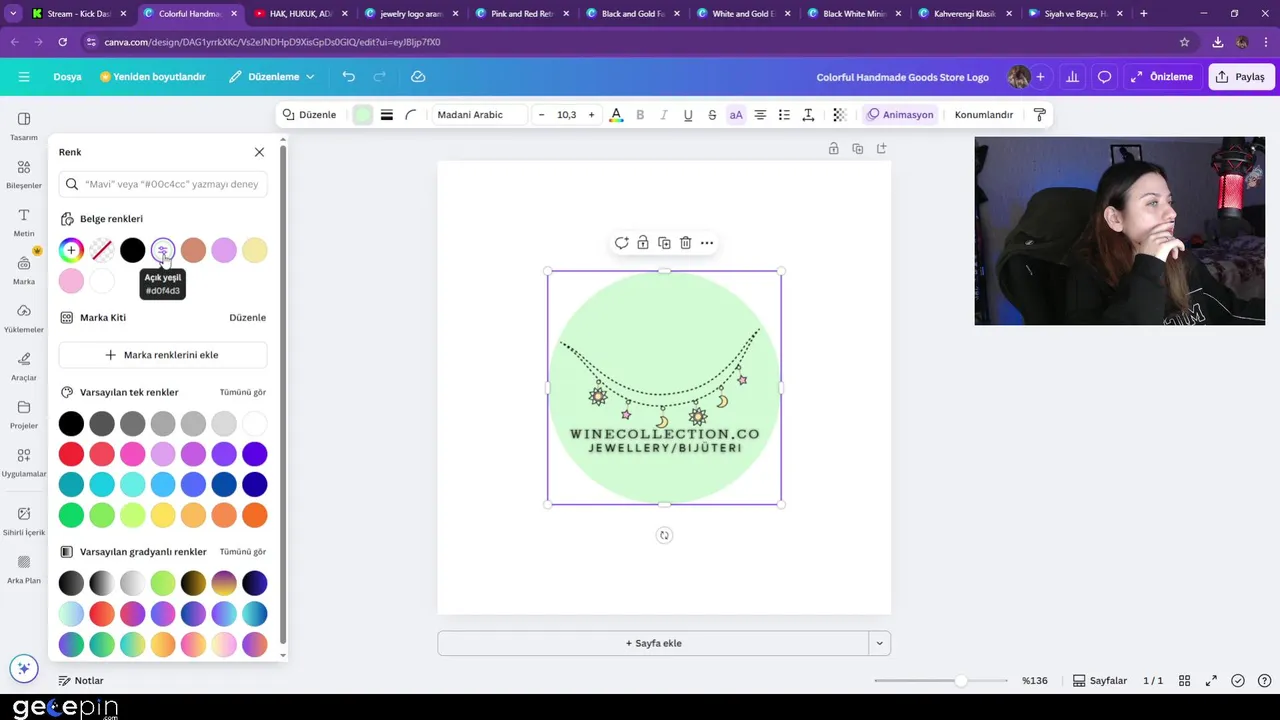Delete the selected element with trash icon
This screenshot has height=720, width=1280.
(x=685, y=243)
